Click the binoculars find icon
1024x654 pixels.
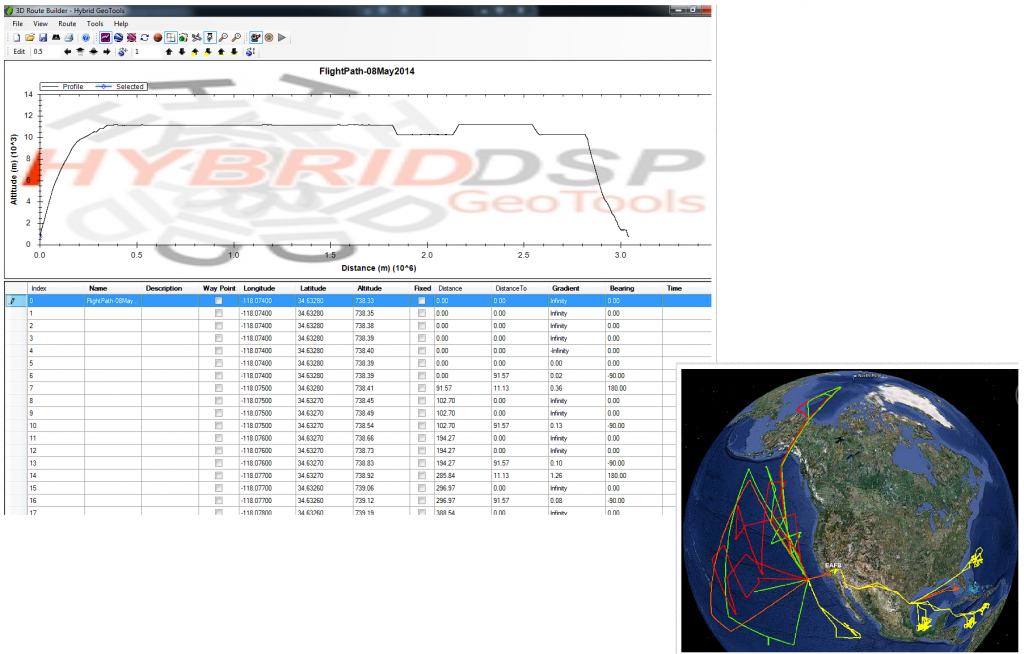56,38
